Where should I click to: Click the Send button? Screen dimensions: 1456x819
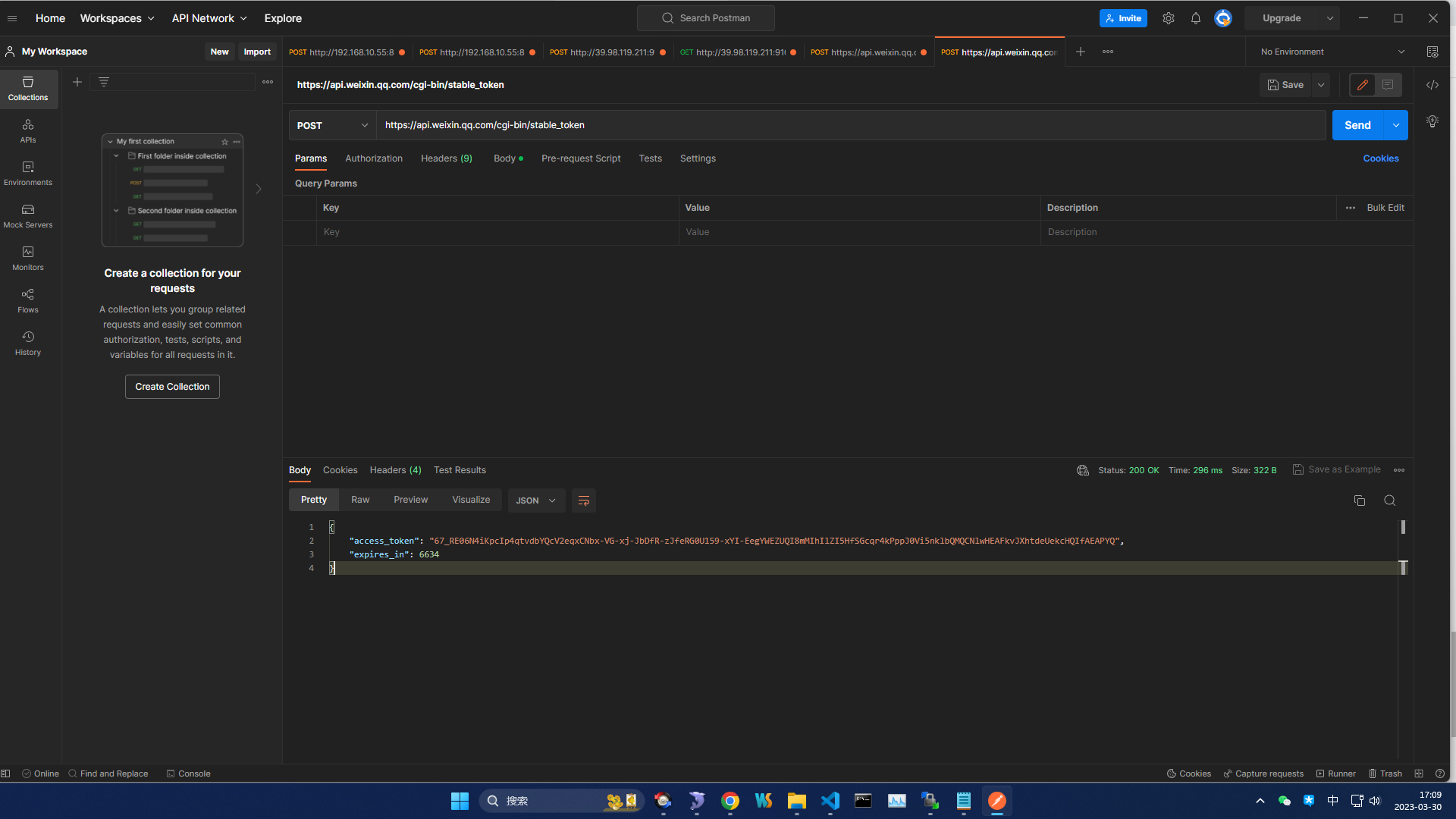pyautogui.click(x=1358, y=125)
